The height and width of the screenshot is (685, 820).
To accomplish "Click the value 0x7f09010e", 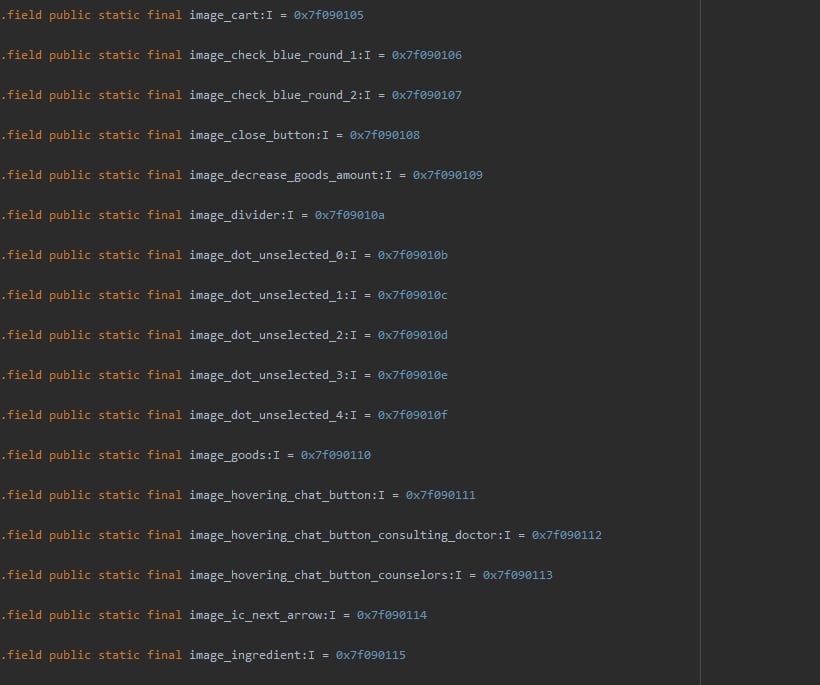I will [x=413, y=375].
